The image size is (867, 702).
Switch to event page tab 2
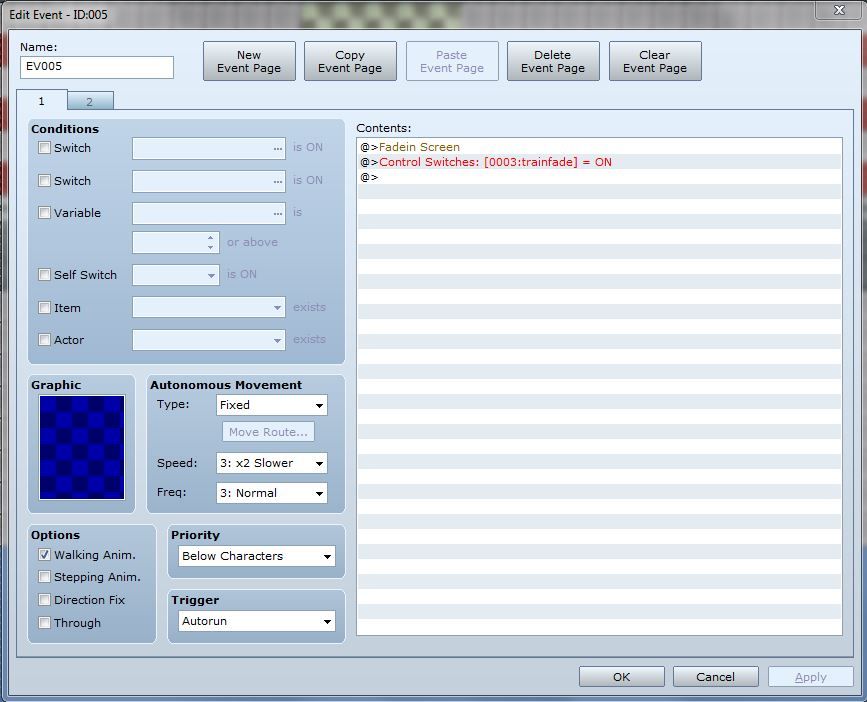click(x=89, y=101)
